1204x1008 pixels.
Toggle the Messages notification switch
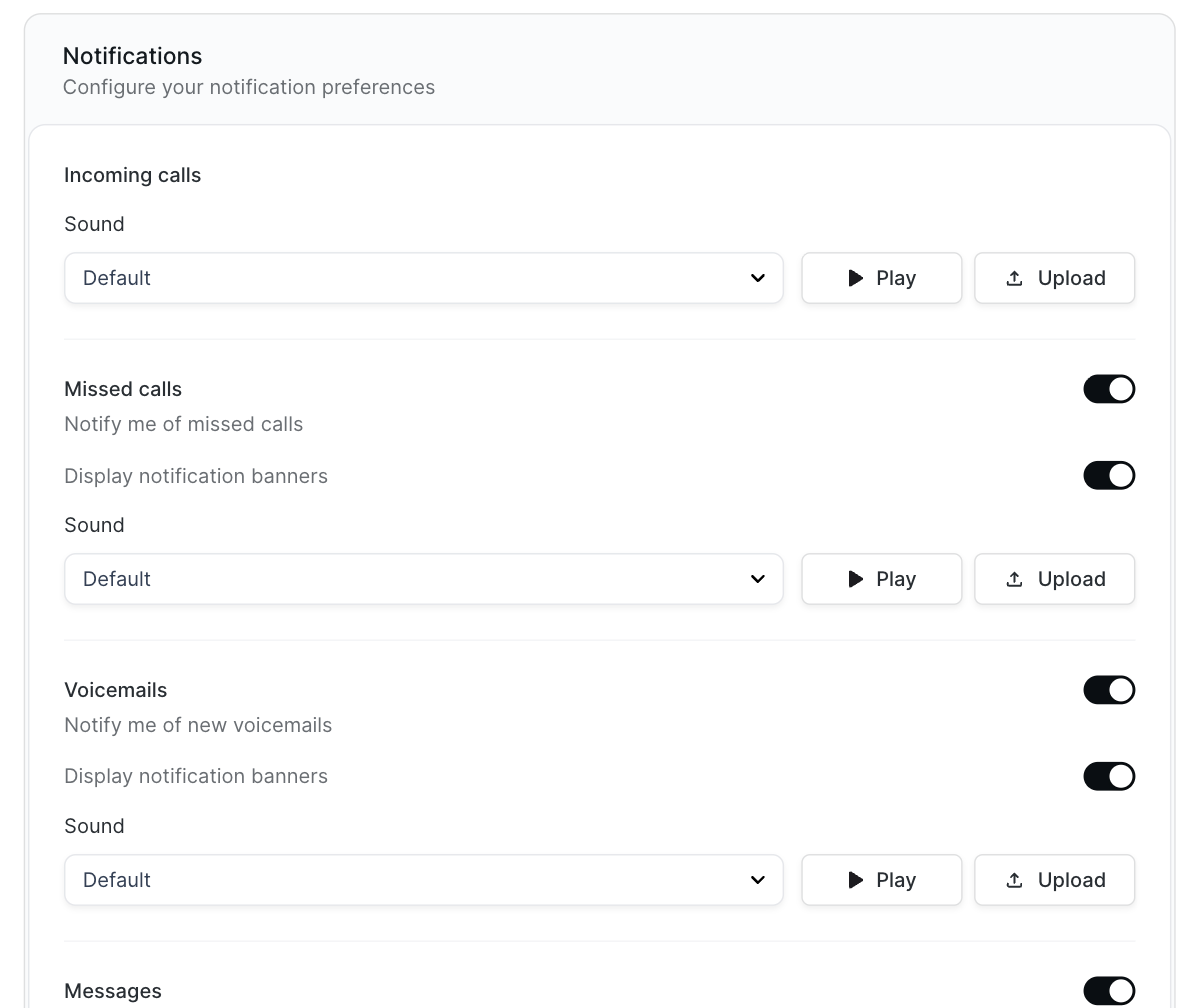tap(1109, 991)
